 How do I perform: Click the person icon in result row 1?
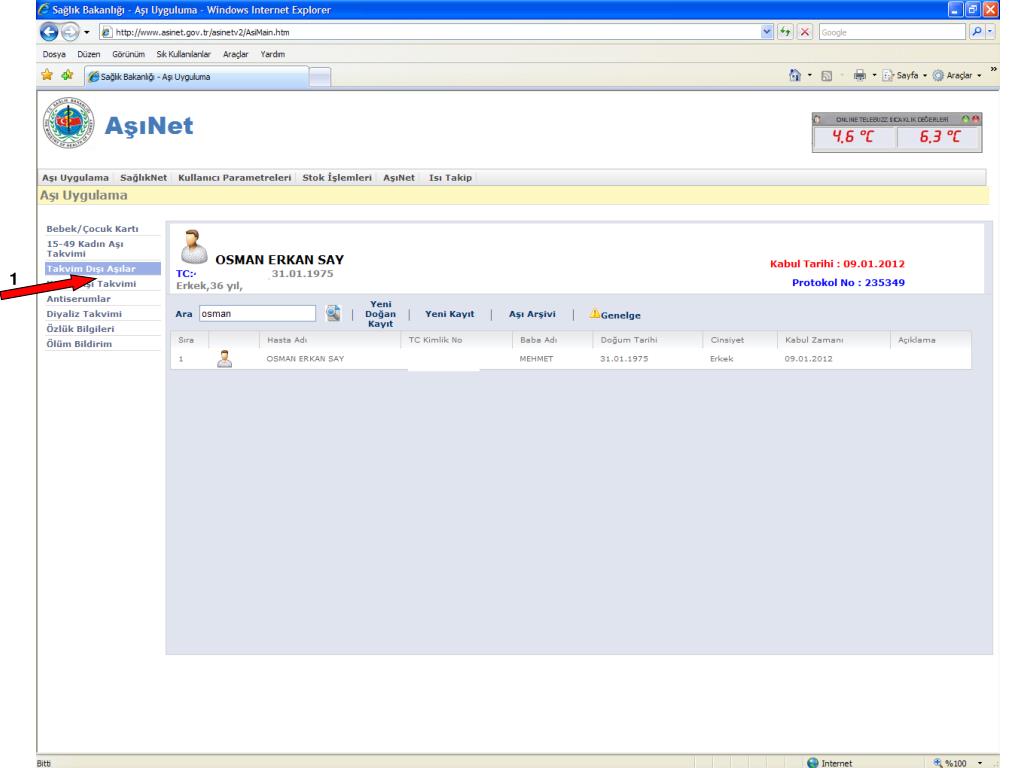pos(224,359)
